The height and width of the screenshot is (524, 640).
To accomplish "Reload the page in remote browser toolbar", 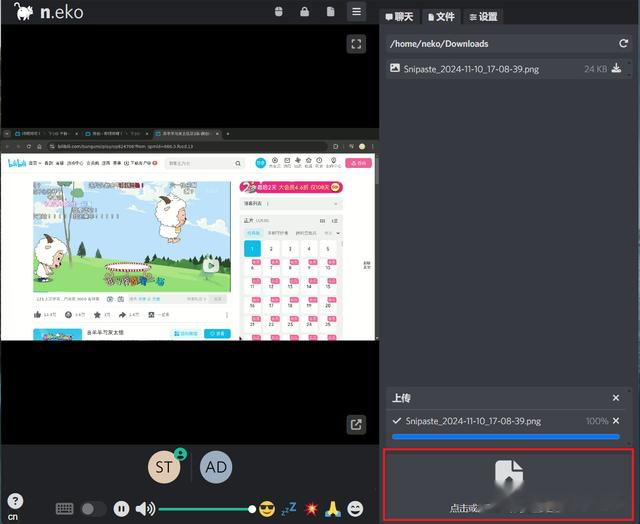I will tap(29, 146).
